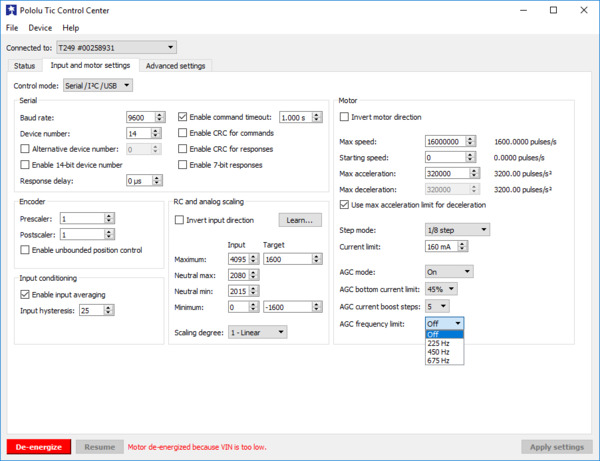The height and width of the screenshot is (461, 600).
Task: Enable 7-bit responses checkbox
Action: click(183, 165)
